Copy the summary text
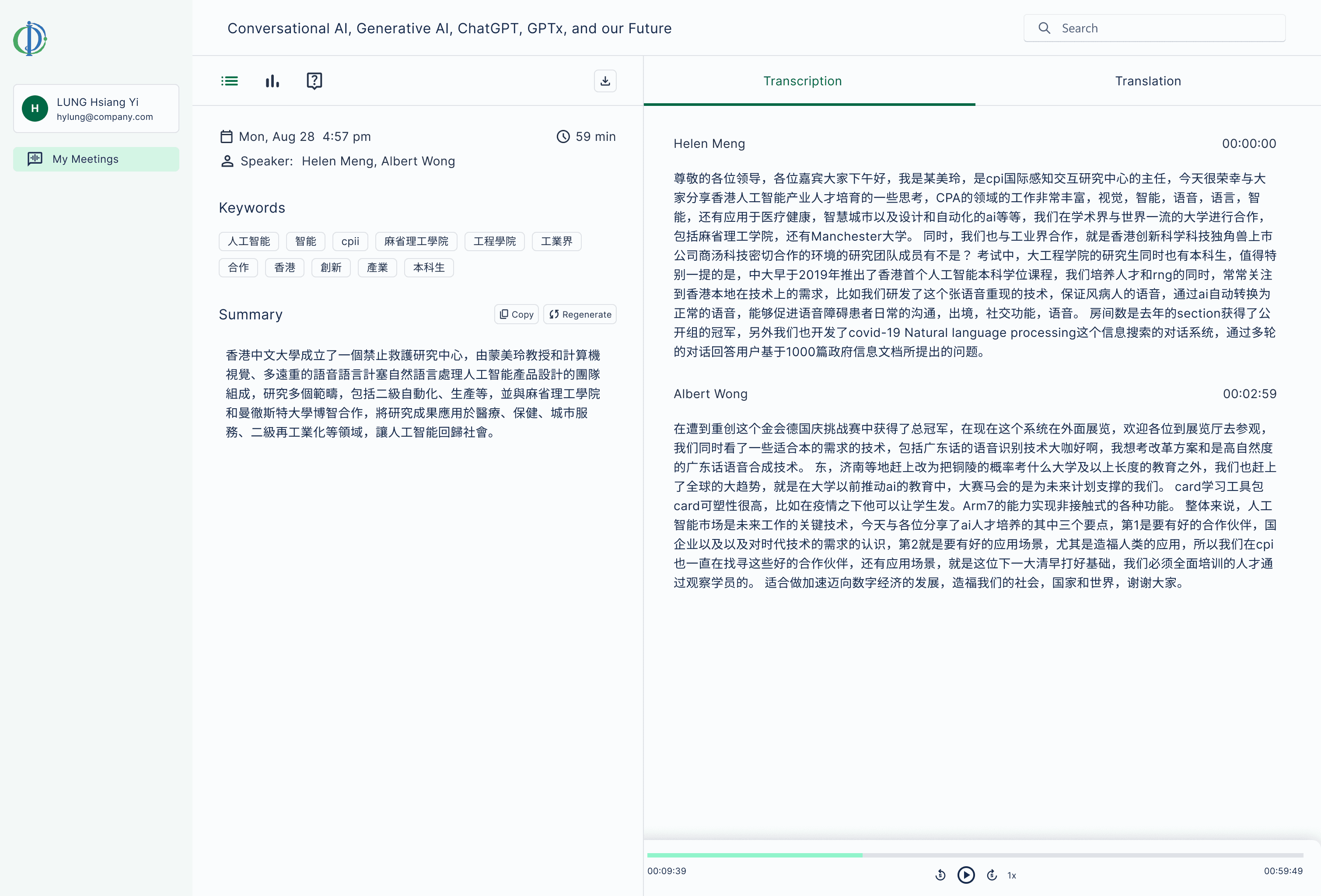 [x=516, y=315]
